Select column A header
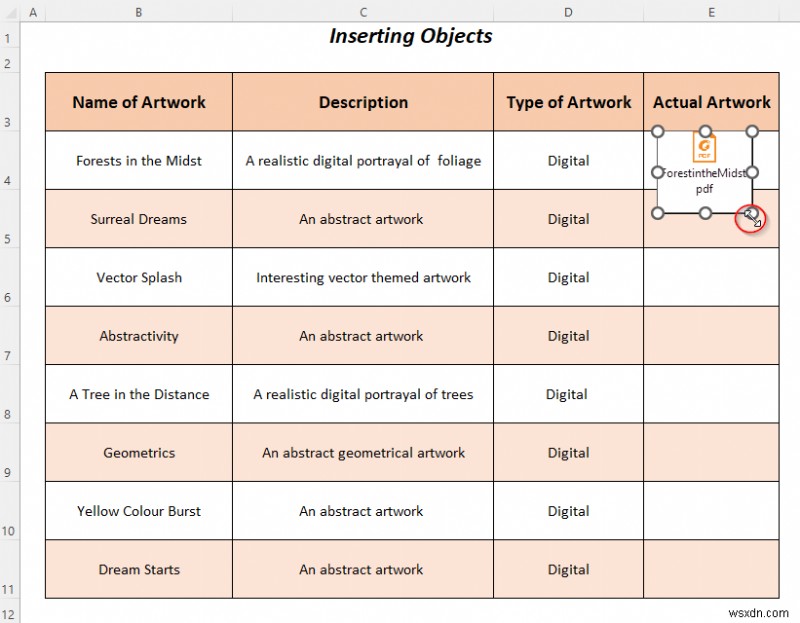The width and height of the screenshot is (800, 623). coord(33,12)
